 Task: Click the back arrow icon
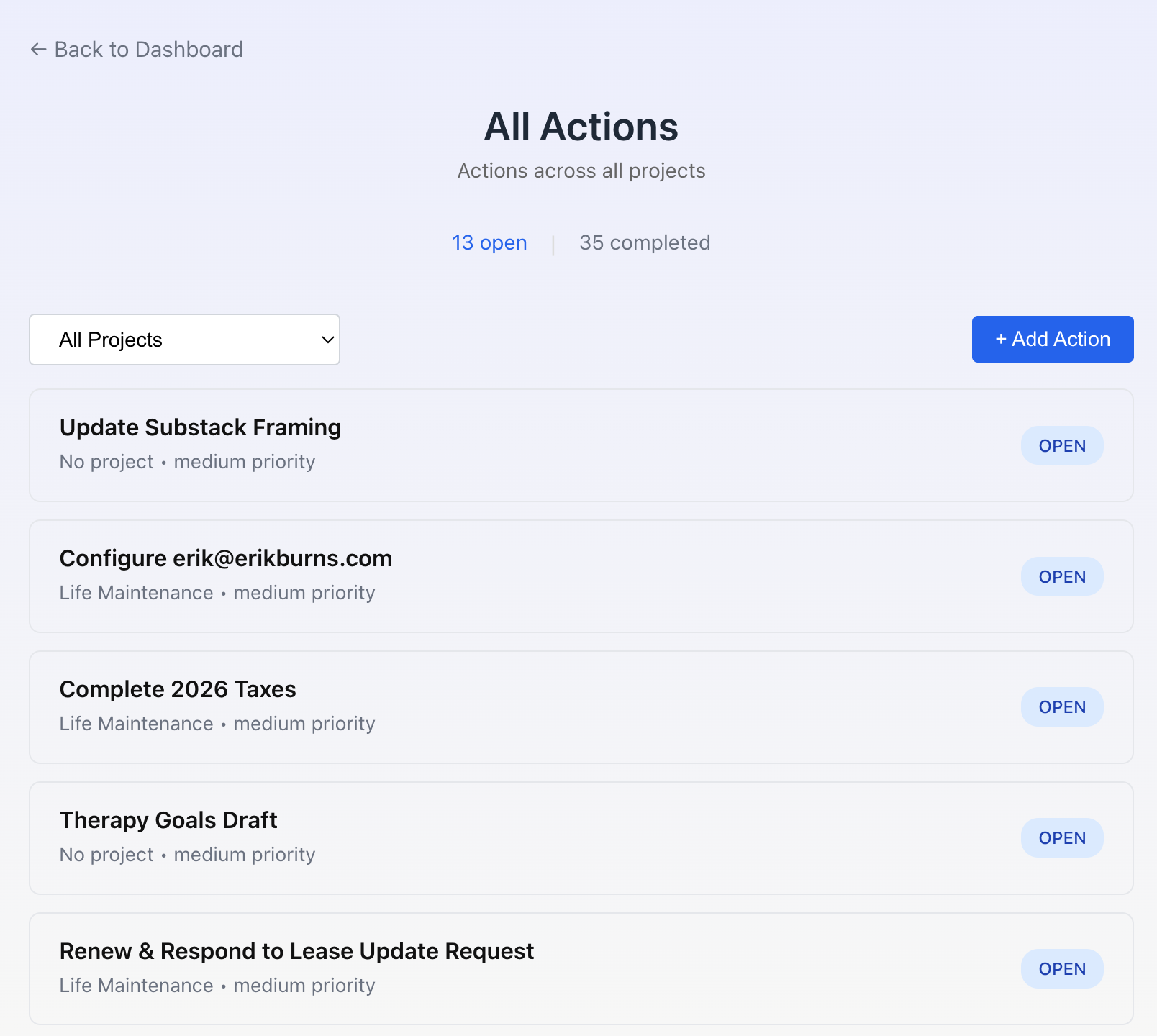[38, 50]
